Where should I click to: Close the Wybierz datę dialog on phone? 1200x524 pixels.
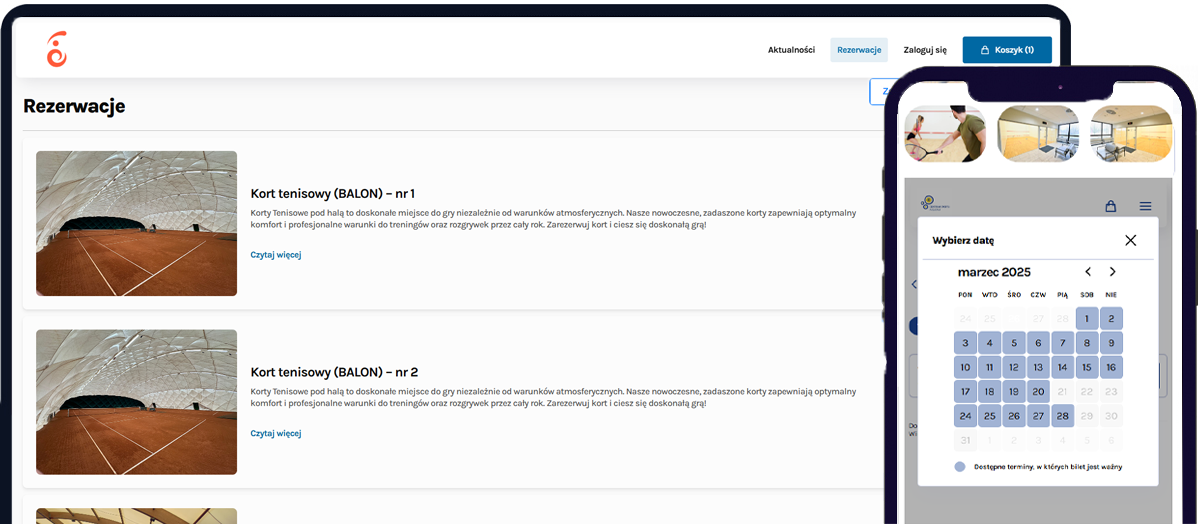tap(1131, 240)
